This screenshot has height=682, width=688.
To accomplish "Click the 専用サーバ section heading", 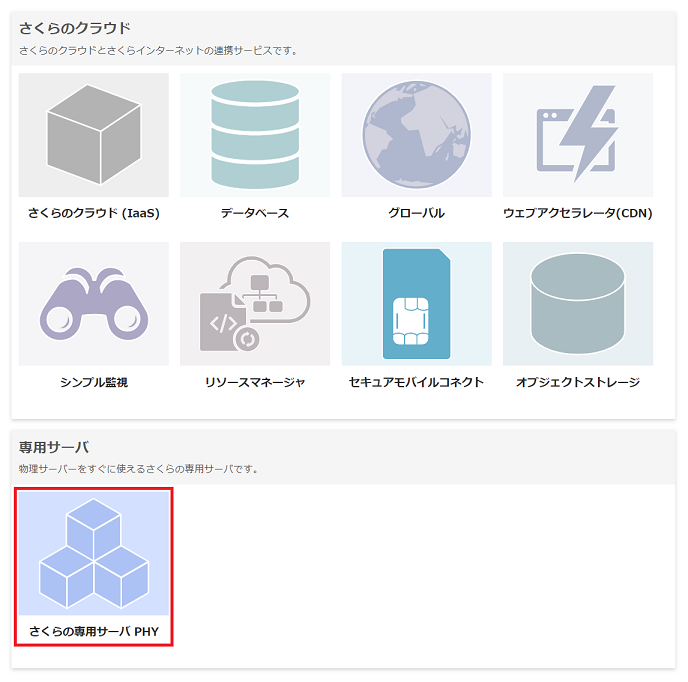I will click(54, 447).
